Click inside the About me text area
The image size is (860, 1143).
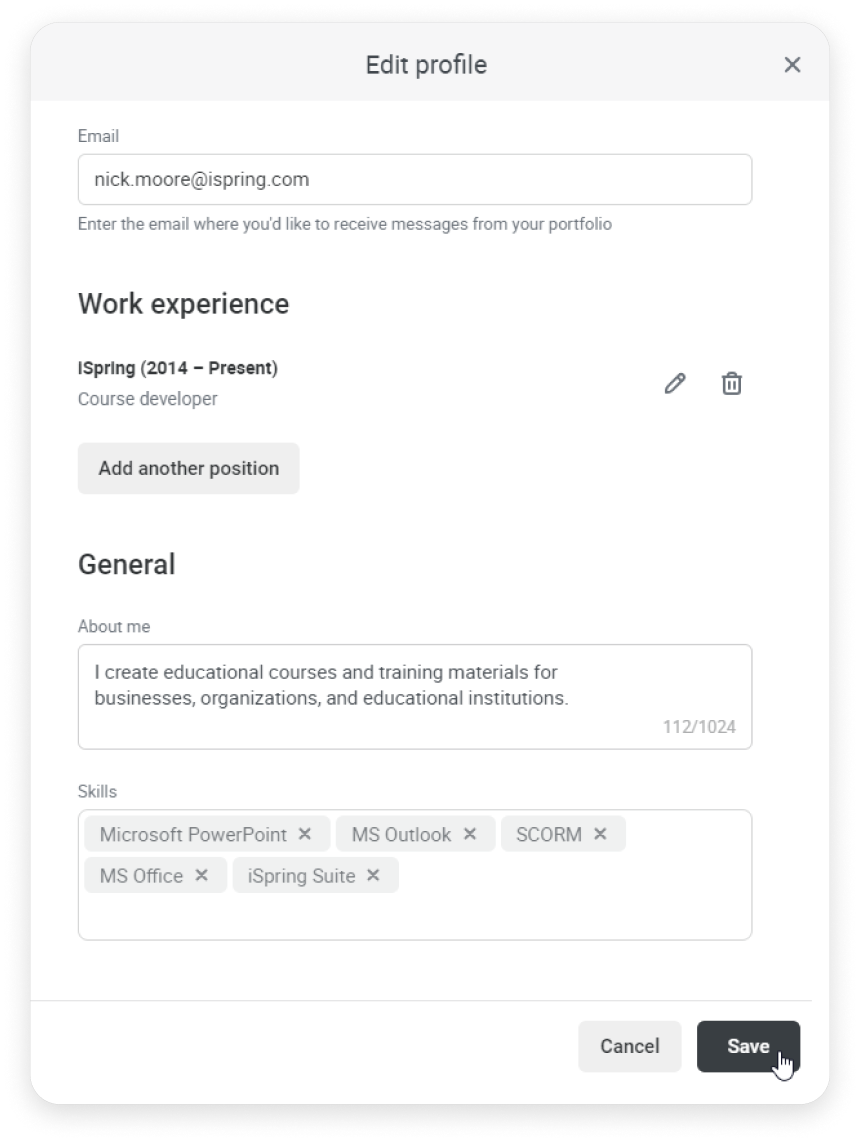click(x=415, y=696)
